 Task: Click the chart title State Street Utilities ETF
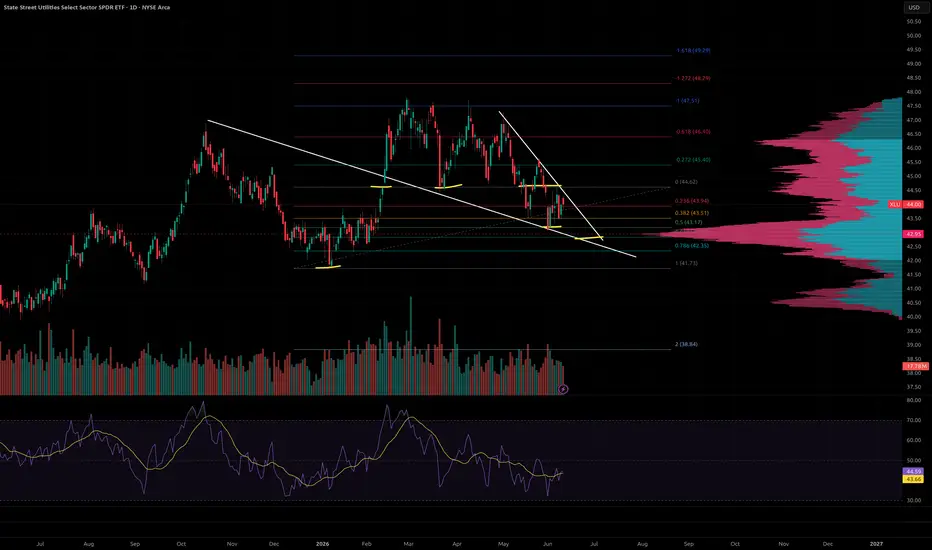click(x=87, y=7)
